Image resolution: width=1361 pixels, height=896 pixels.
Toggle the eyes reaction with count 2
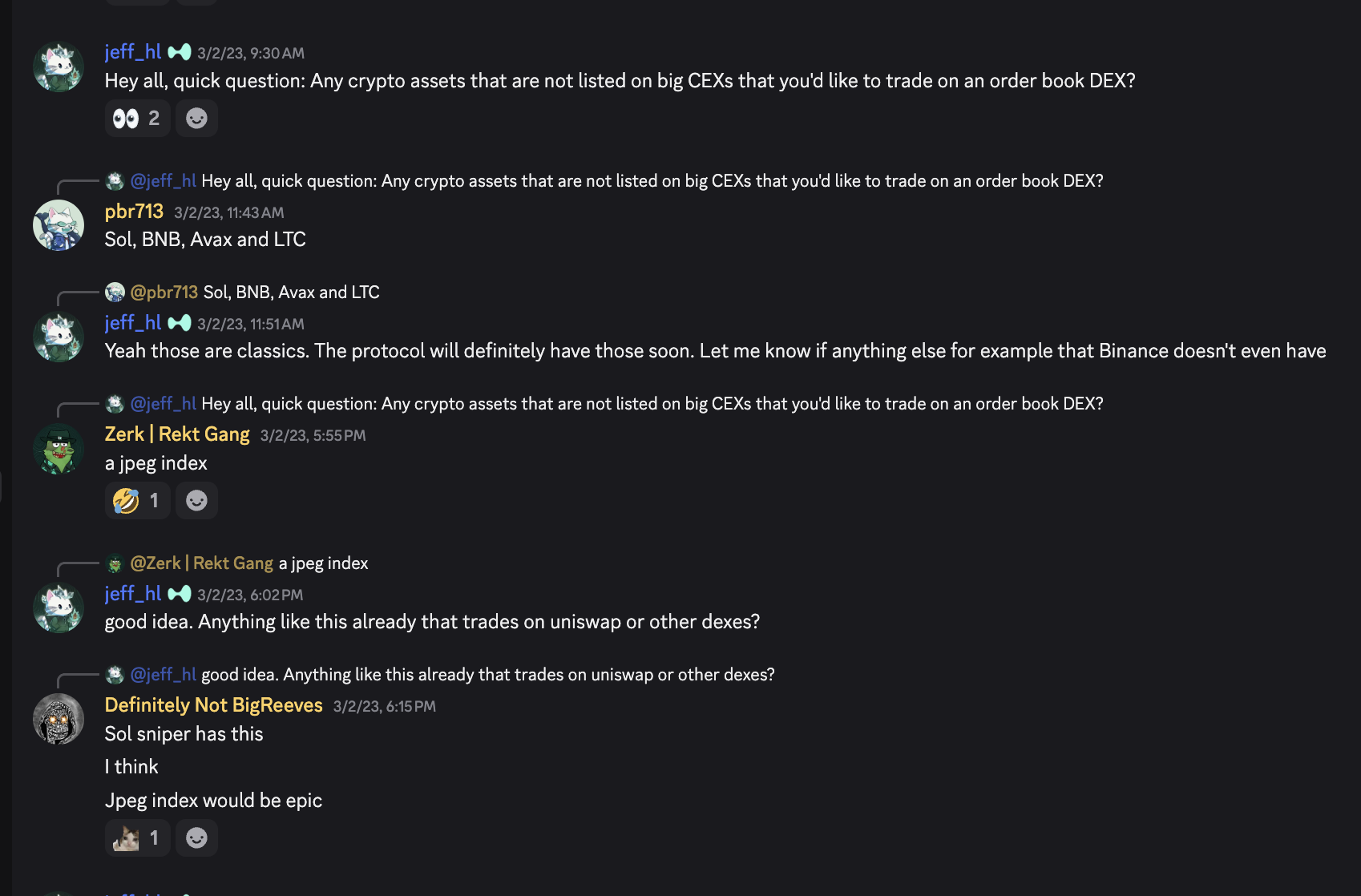pyautogui.click(x=137, y=119)
